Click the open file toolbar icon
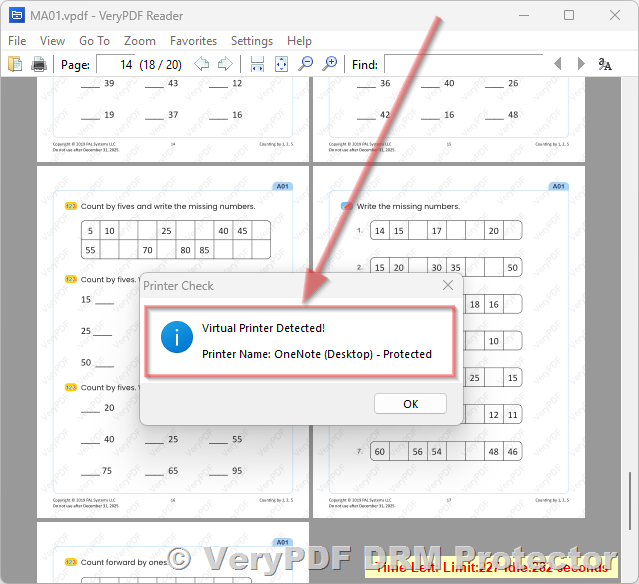Viewport: 639px width, 584px height. point(15,64)
